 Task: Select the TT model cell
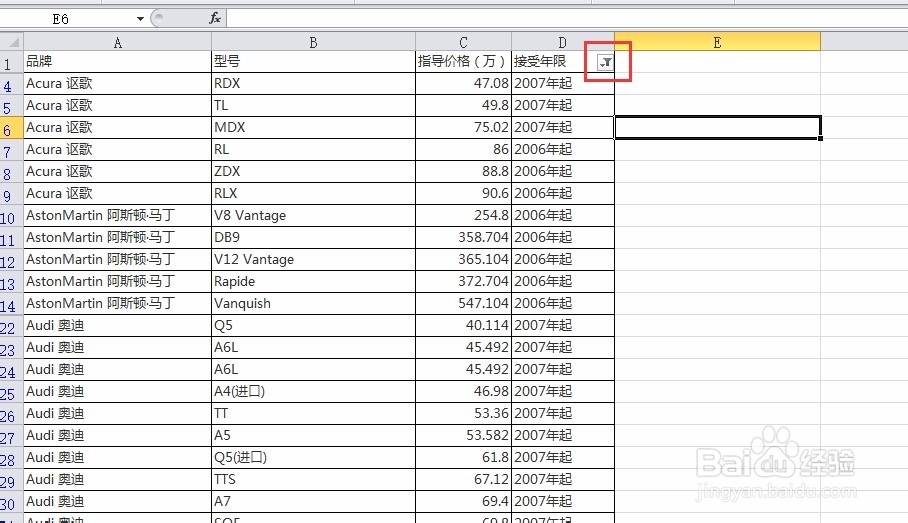tap(313, 414)
